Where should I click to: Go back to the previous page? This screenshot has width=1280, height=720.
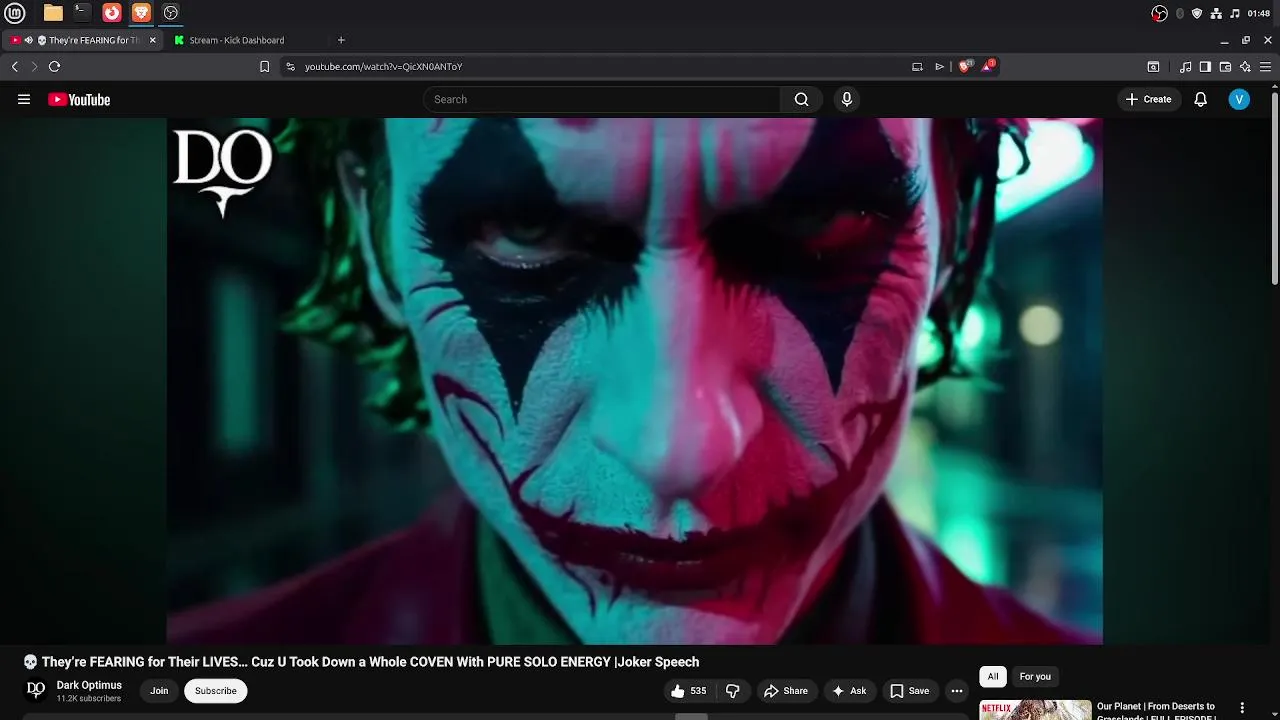click(15, 67)
